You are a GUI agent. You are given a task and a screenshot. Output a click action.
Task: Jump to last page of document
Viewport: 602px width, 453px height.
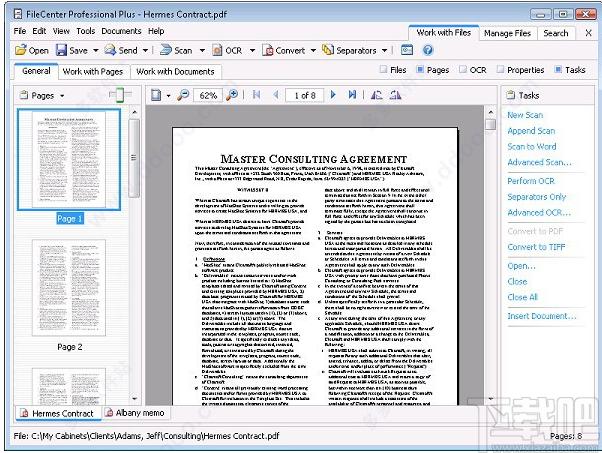(x=352, y=95)
